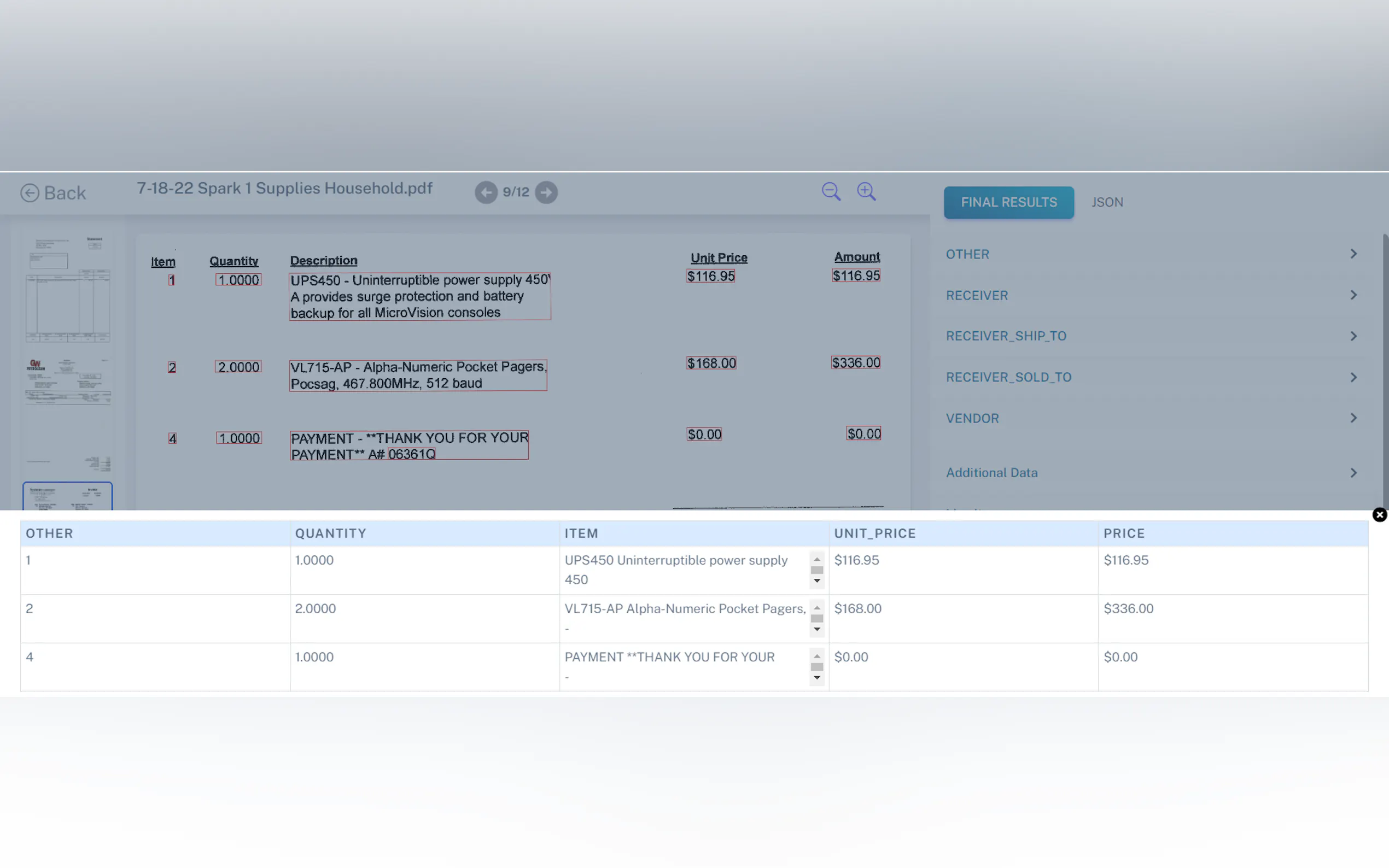Switch to the JSON tab
This screenshot has width=1389, height=868.
point(1107,203)
